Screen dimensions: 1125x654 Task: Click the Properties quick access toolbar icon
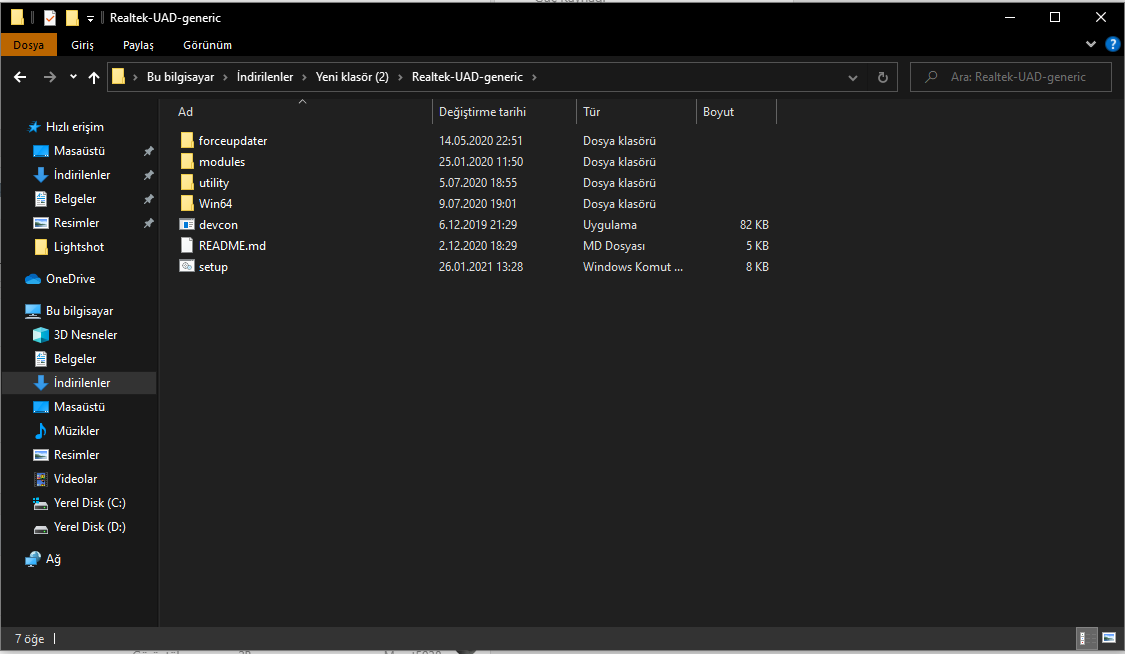pos(50,17)
